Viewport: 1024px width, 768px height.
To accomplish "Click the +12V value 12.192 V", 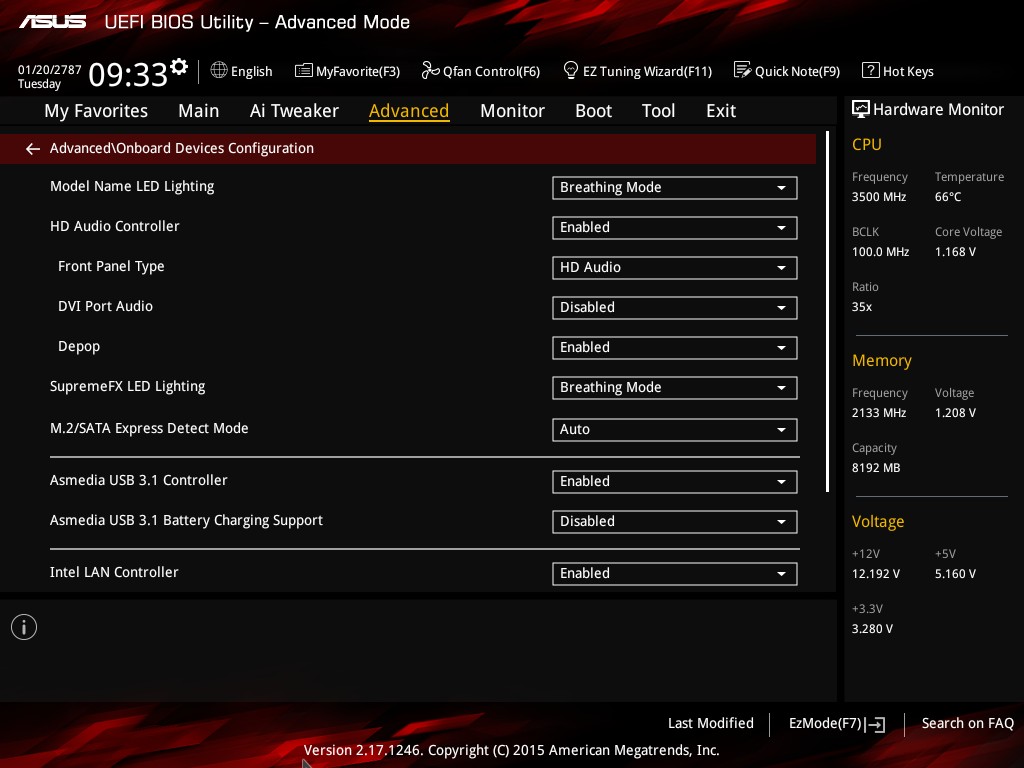I will coord(875,573).
